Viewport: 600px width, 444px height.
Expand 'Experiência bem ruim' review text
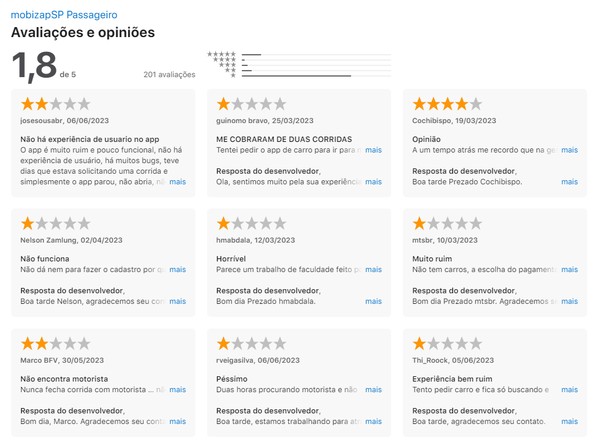[569, 390]
